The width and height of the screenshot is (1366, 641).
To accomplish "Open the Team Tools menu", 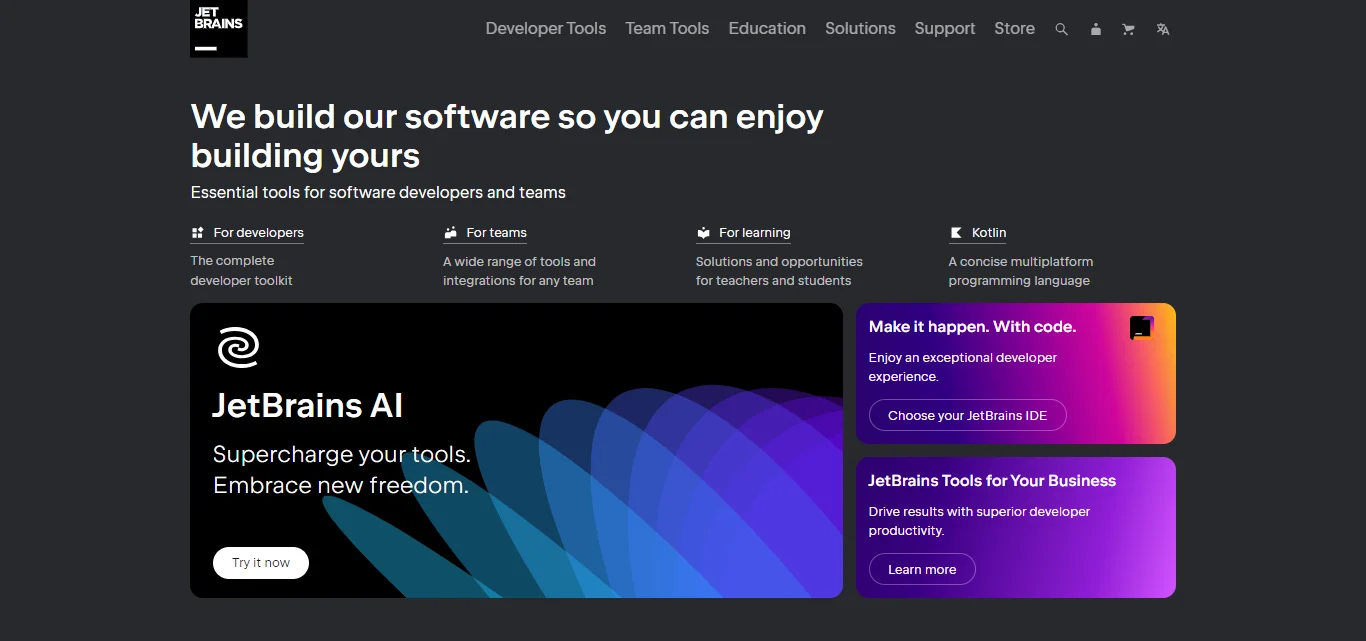I will (666, 29).
